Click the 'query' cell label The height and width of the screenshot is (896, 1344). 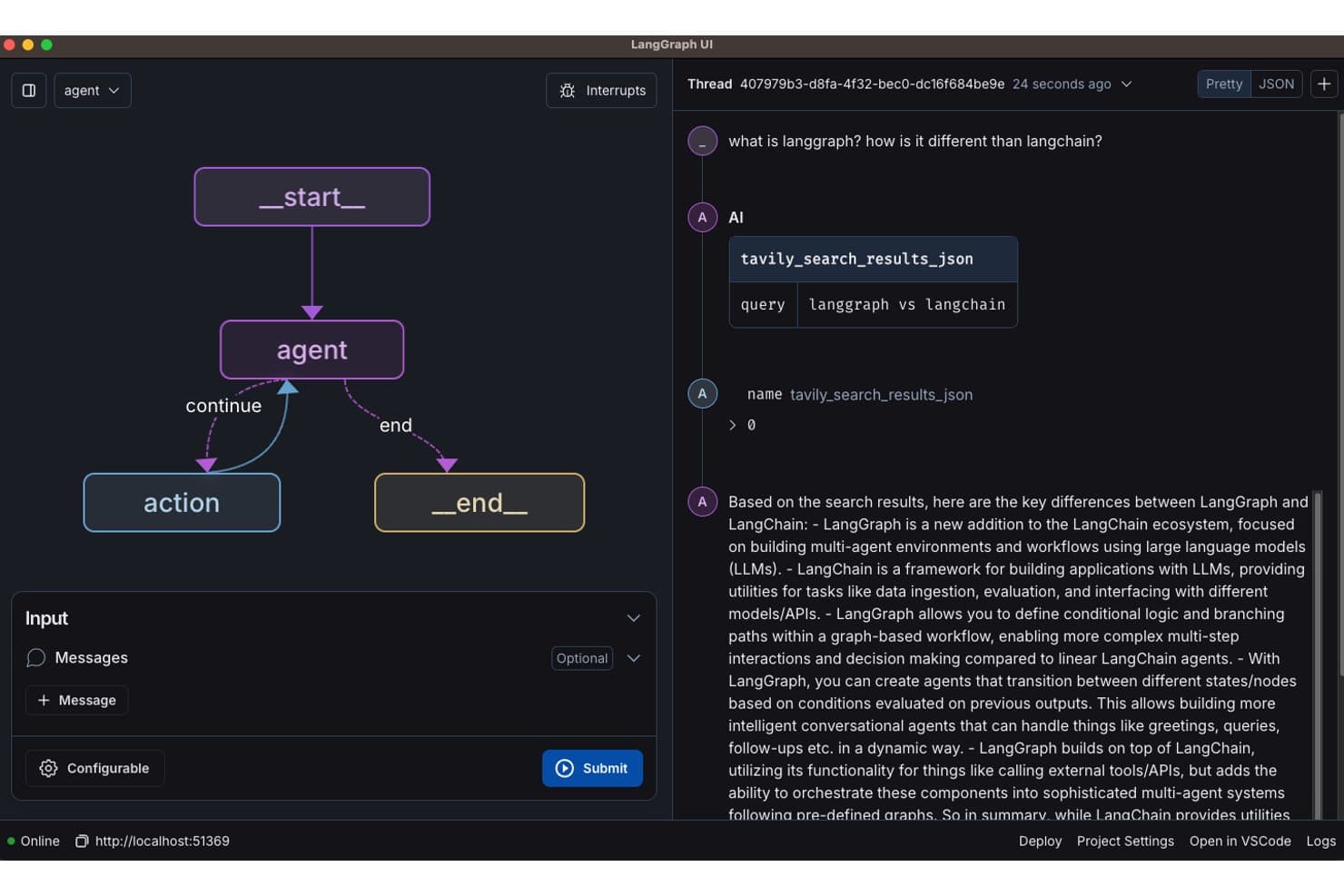(763, 305)
